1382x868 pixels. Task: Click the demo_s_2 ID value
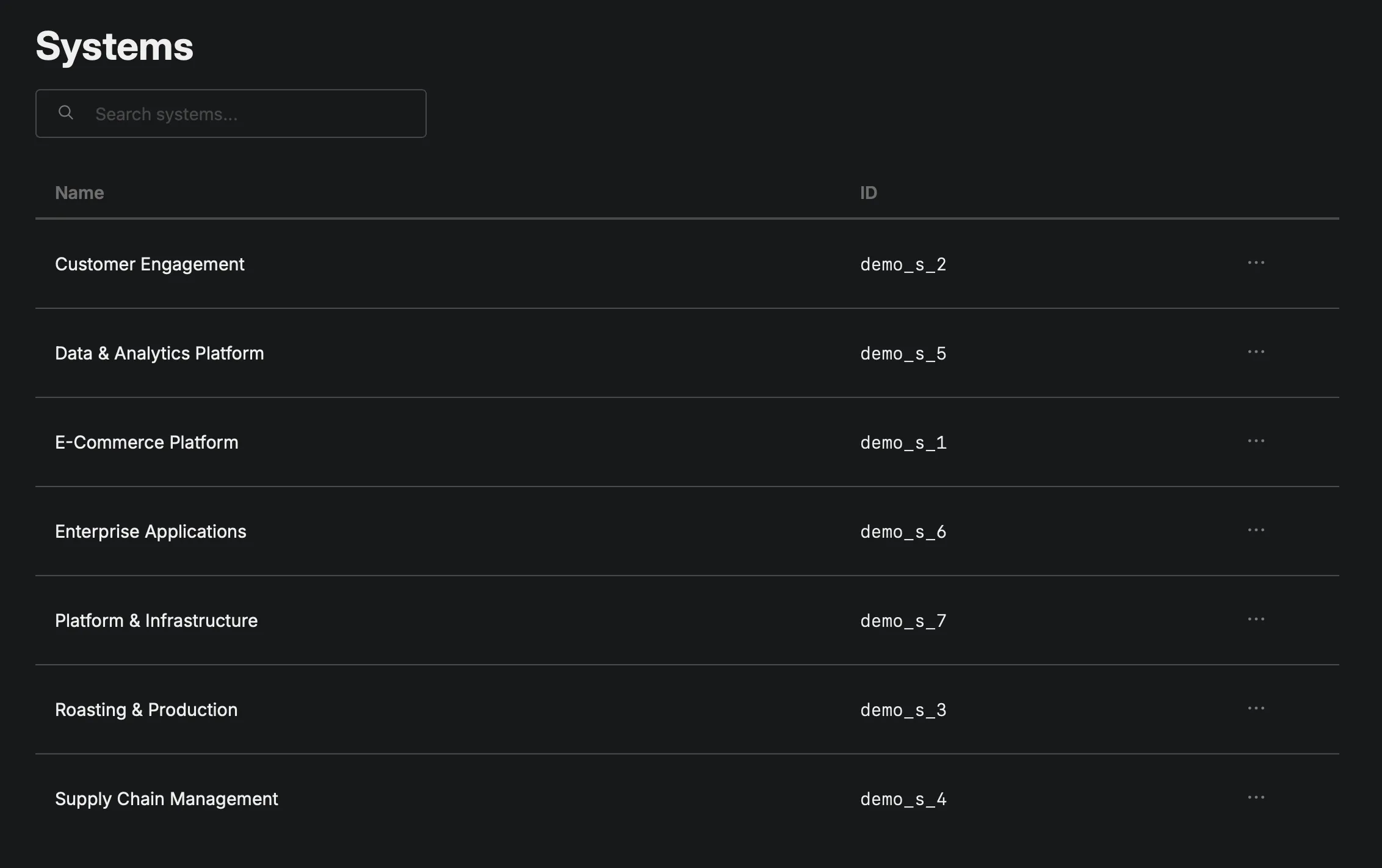click(903, 265)
